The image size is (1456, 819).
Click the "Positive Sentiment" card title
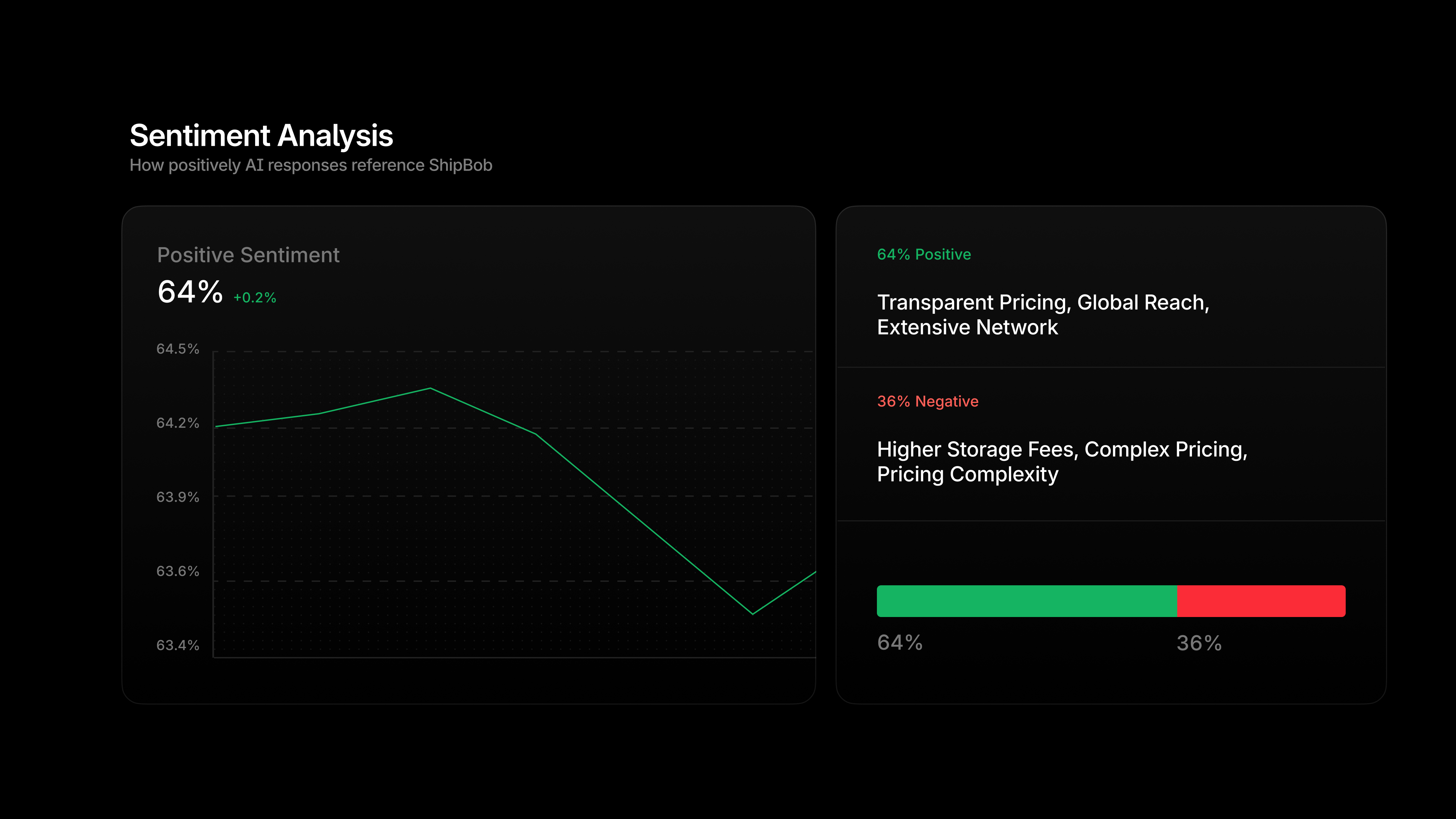pos(248,255)
